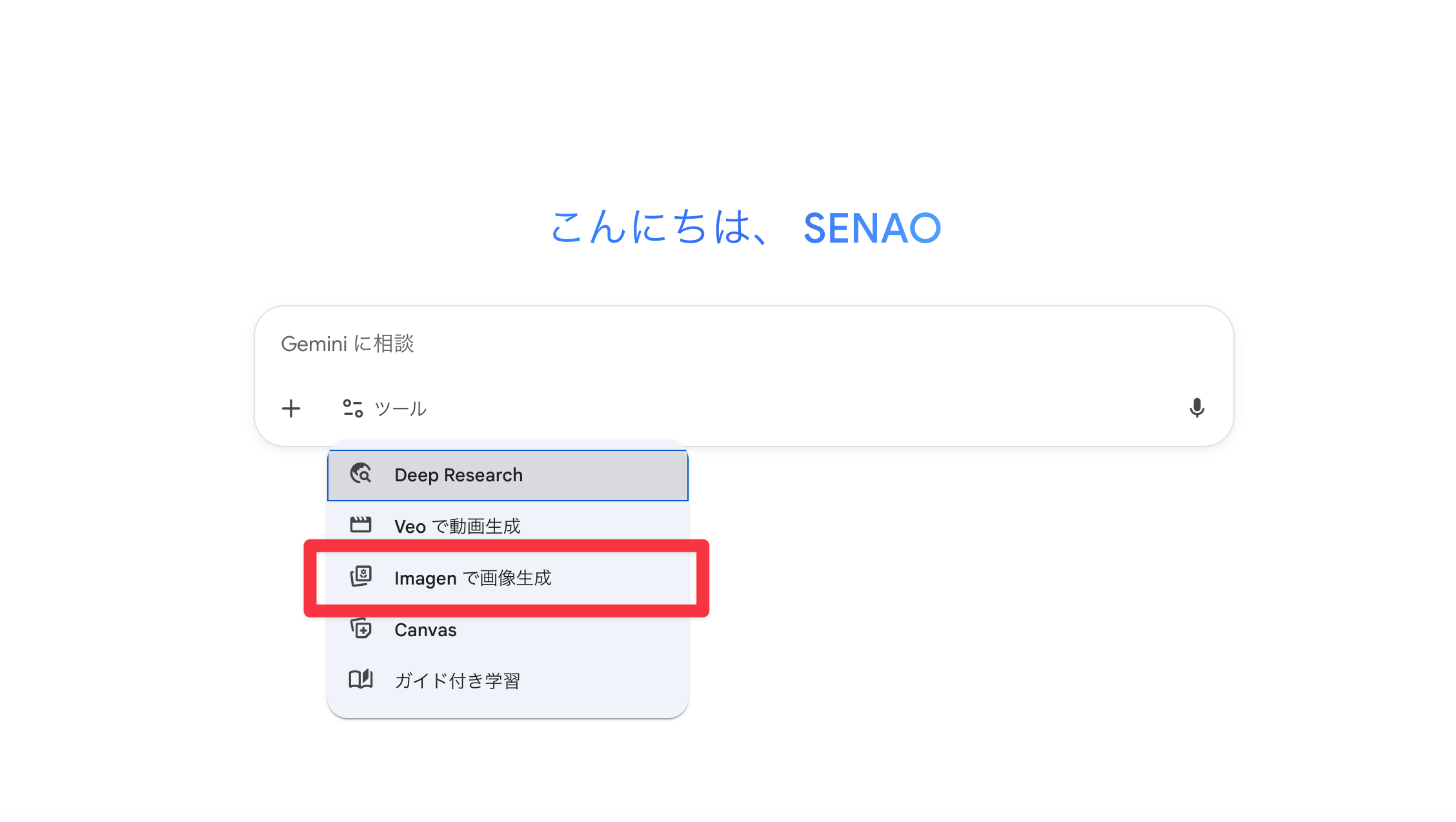1456x822 pixels.
Task: Click the microphone icon
Action: coord(1197,408)
